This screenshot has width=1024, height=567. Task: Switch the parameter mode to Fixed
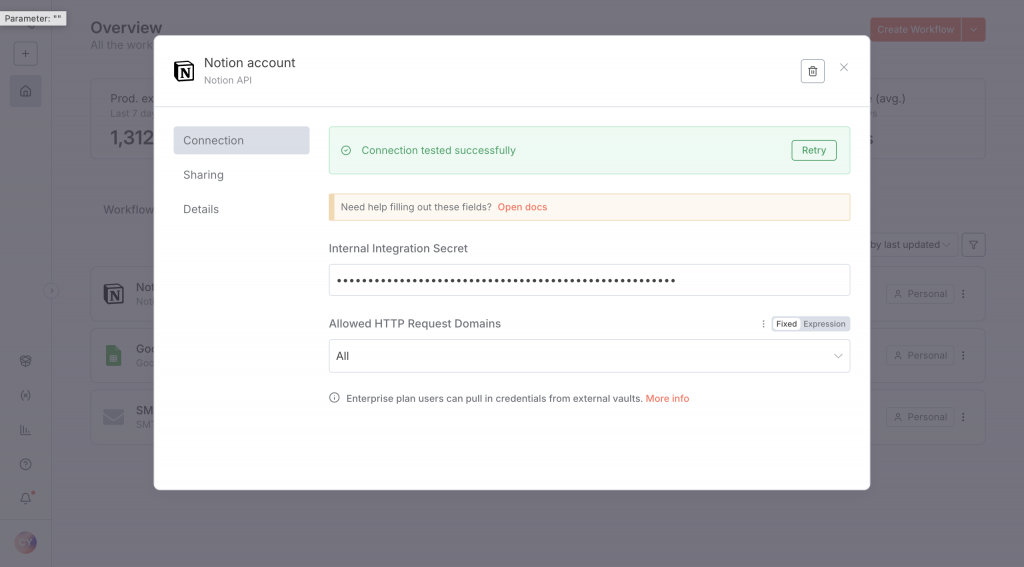point(786,324)
